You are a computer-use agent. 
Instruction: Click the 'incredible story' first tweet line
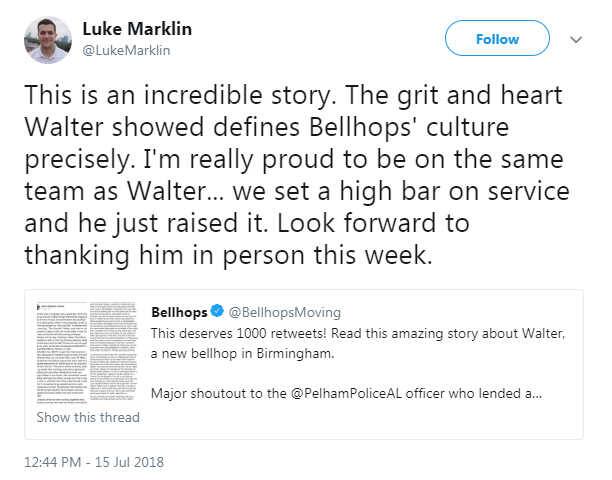click(x=293, y=95)
